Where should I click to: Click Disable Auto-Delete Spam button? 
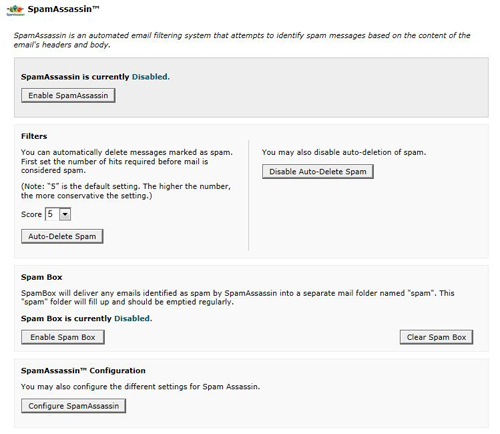point(318,171)
